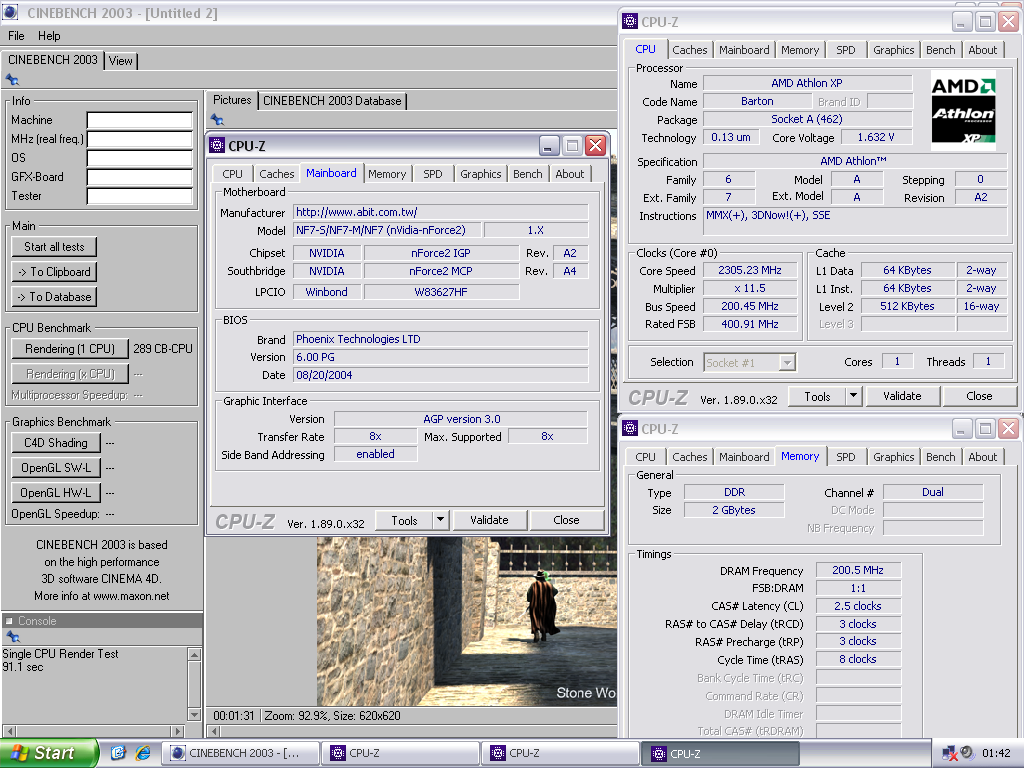Viewport: 1024px width, 768px height.
Task: Click the MHz (real freq.) input field
Action: [140, 139]
